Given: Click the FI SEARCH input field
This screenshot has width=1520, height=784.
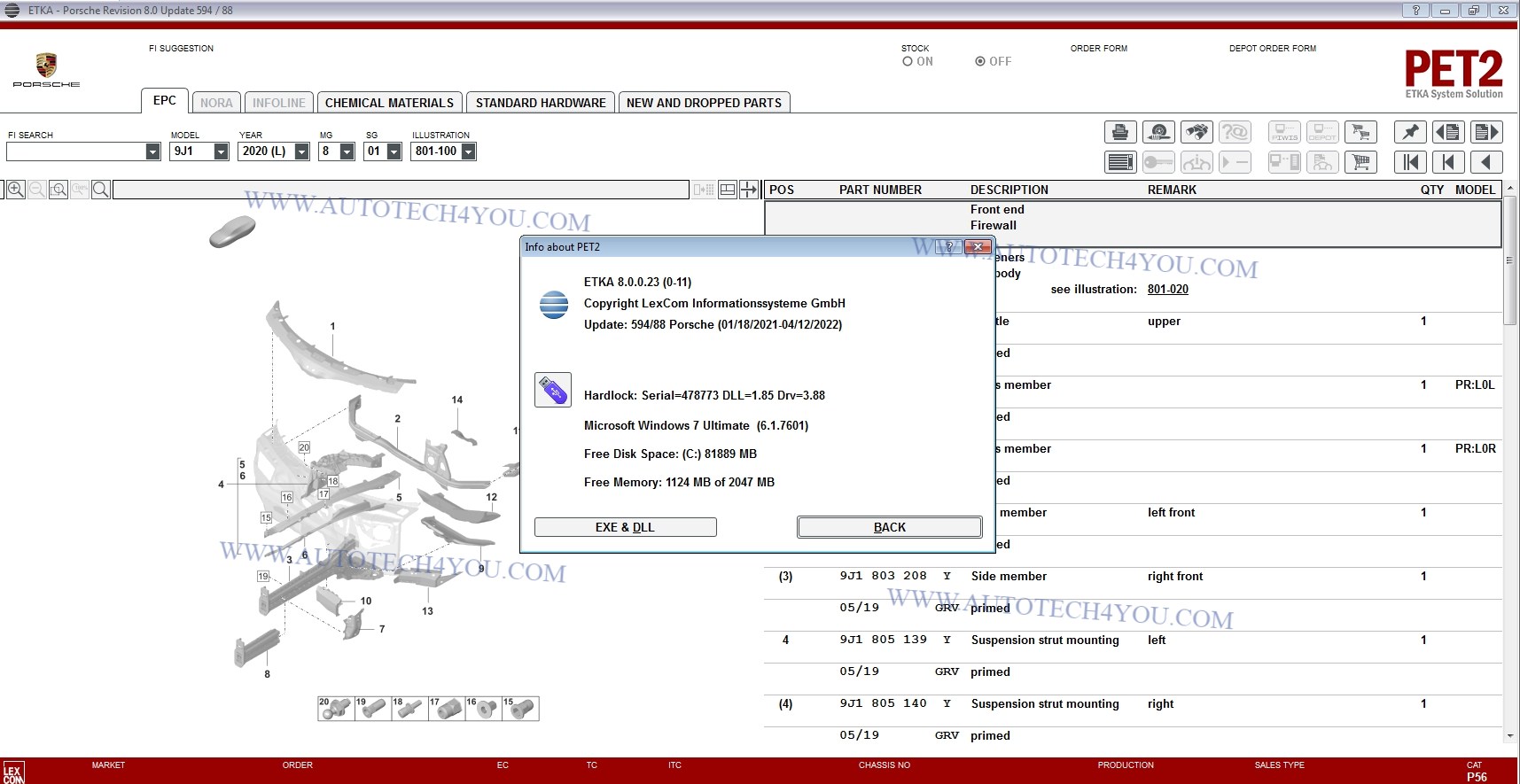Looking at the screenshot, I should click(x=76, y=151).
